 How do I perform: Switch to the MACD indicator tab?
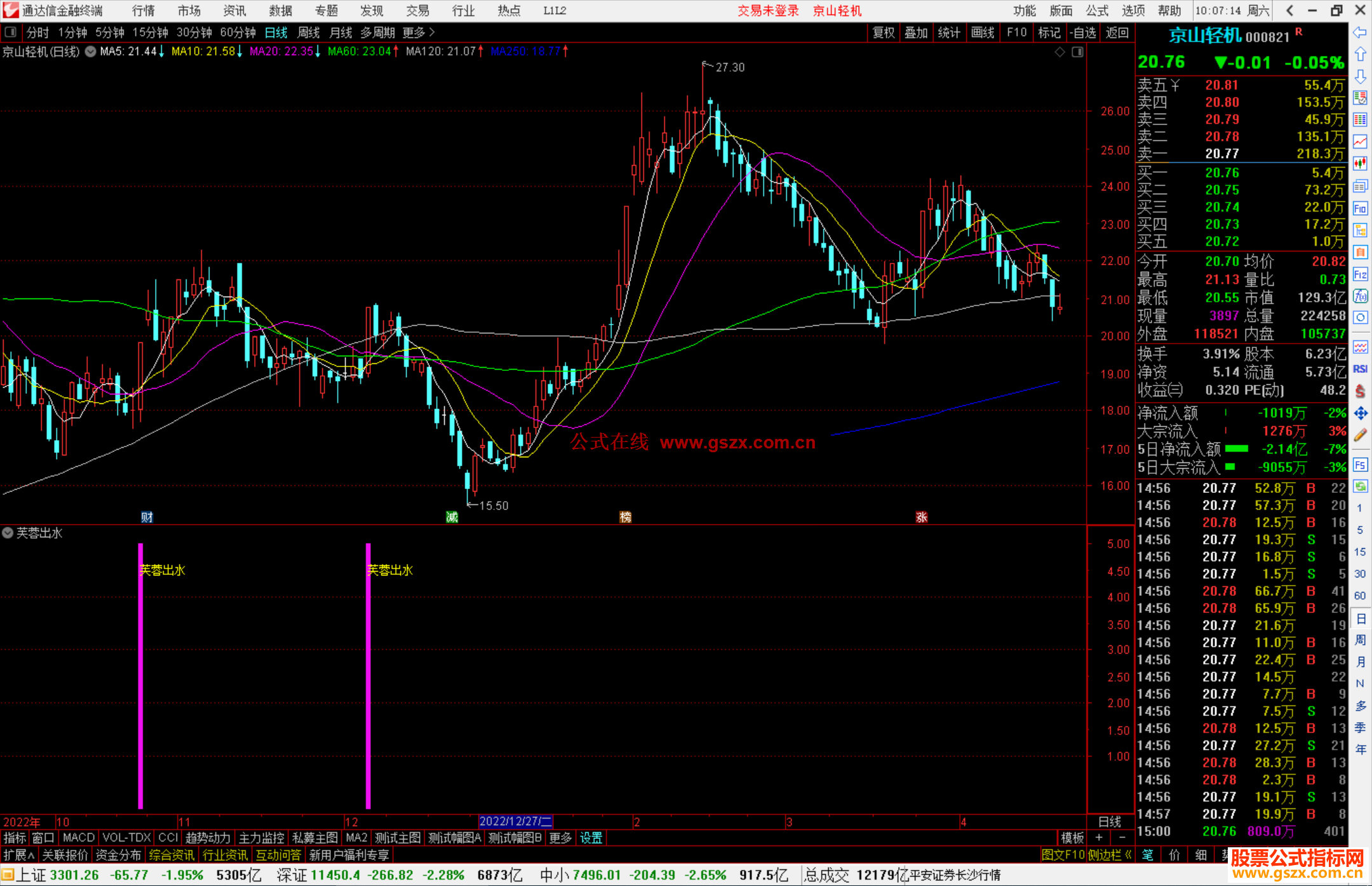(x=79, y=838)
